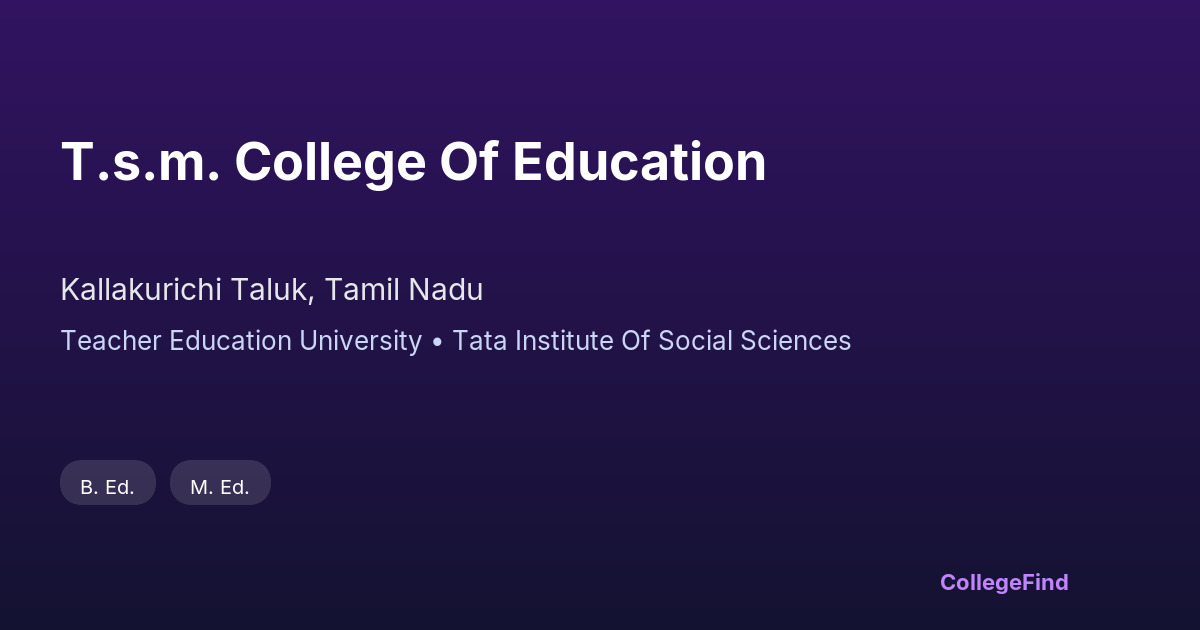Click the Kallakurichi Taluk location text
Screen dimensions: 1200x630
tap(188, 290)
